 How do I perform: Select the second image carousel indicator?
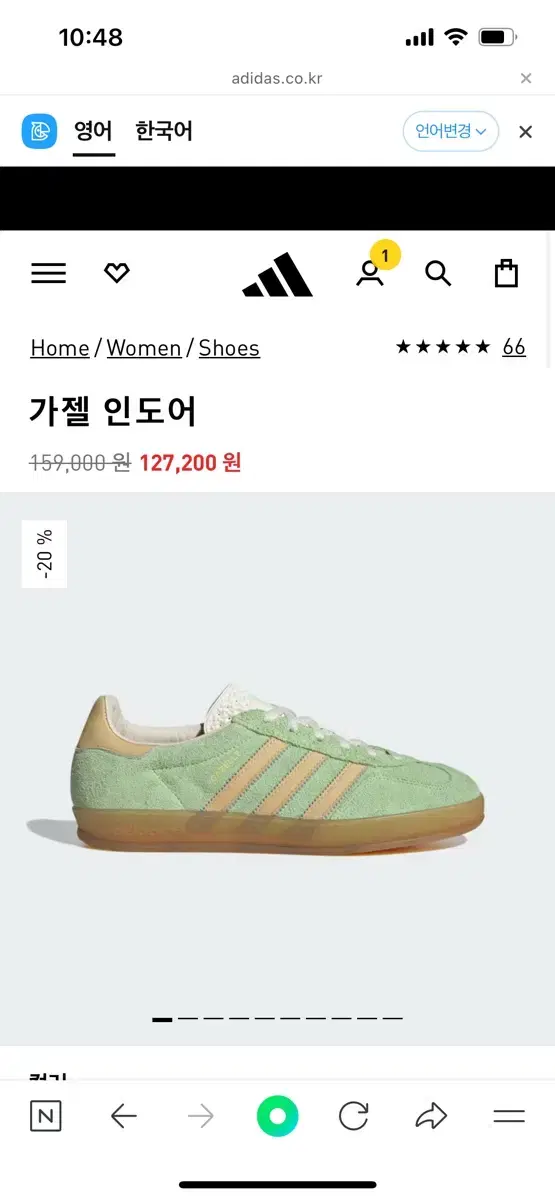(188, 1018)
